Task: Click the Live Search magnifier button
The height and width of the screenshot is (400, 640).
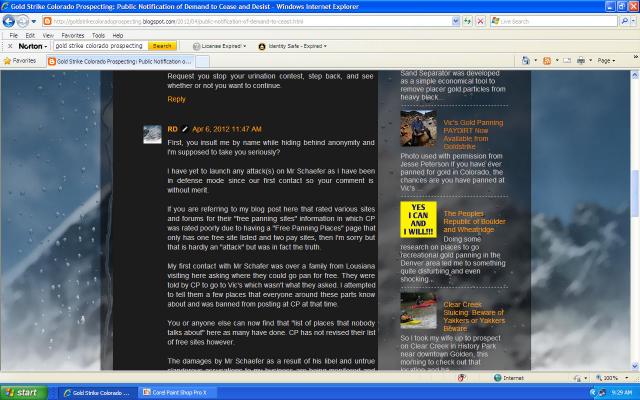Action: click(x=624, y=21)
